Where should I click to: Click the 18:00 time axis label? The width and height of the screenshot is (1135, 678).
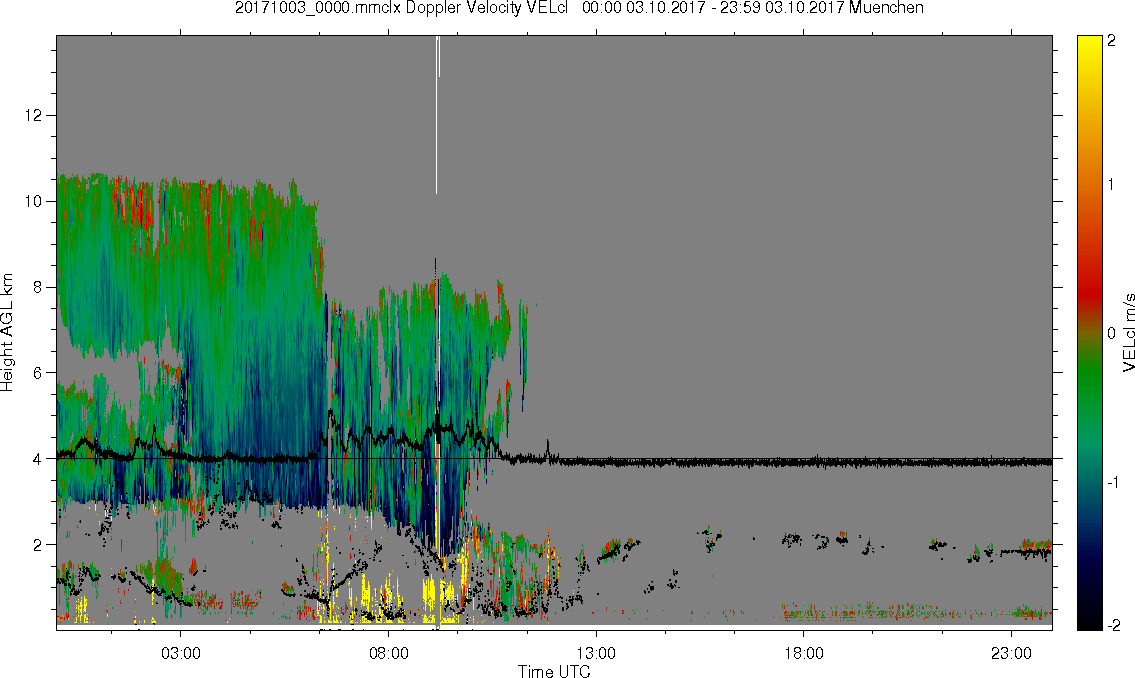[x=803, y=654]
